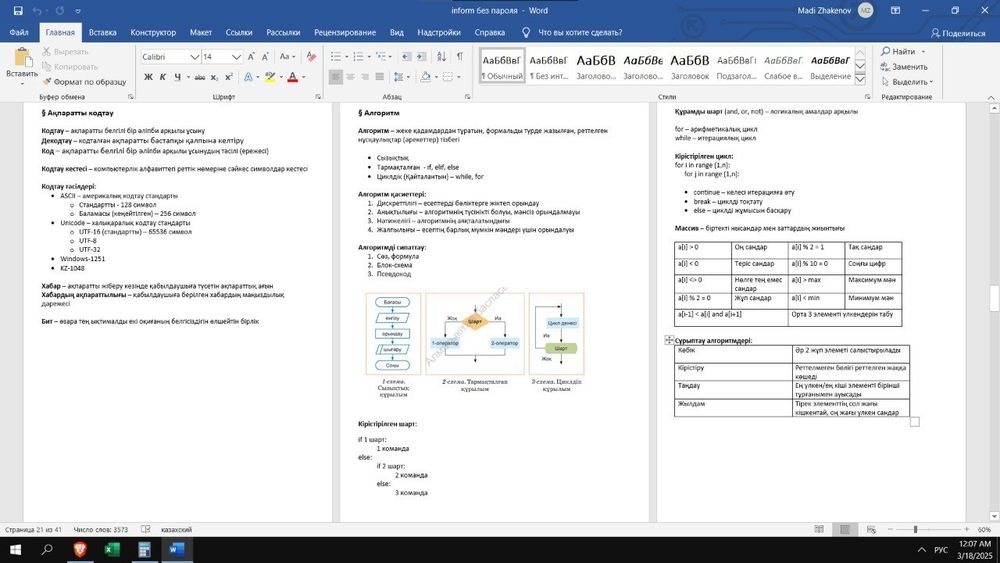This screenshot has width=1000, height=563.
Task: Apply the Обычный style
Action: (502, 67)
